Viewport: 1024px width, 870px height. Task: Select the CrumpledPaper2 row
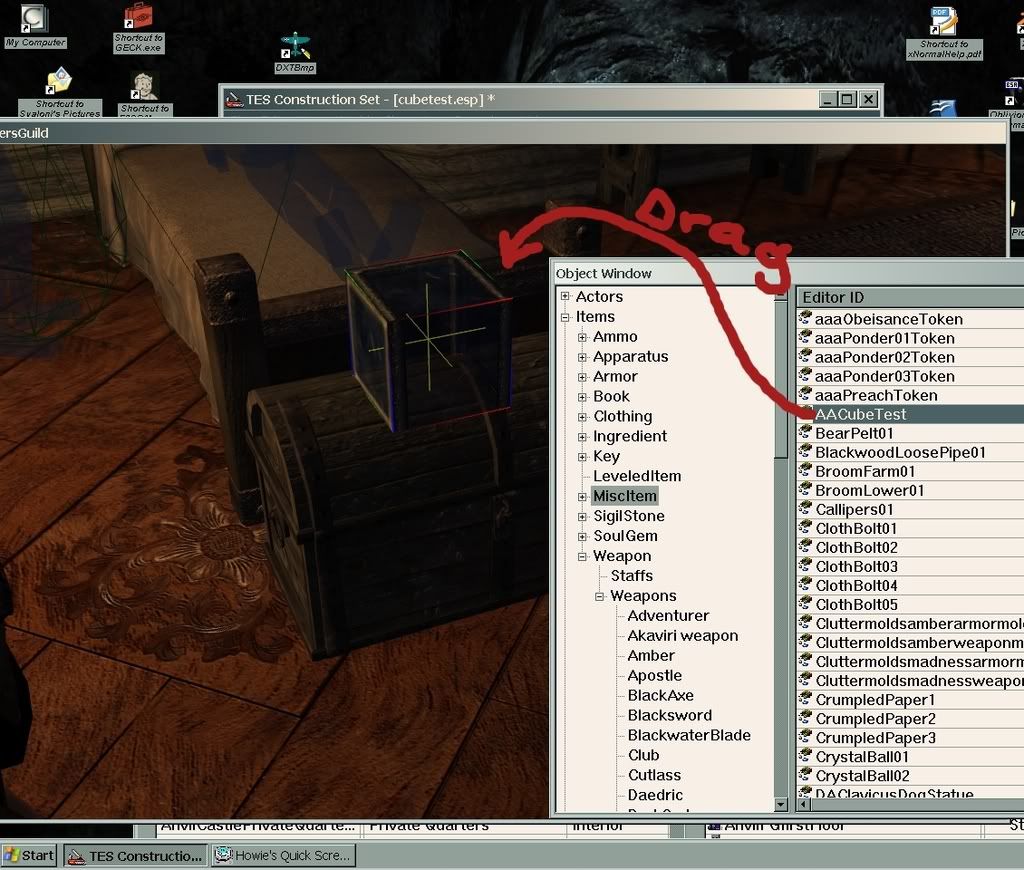tap(910, 718)
